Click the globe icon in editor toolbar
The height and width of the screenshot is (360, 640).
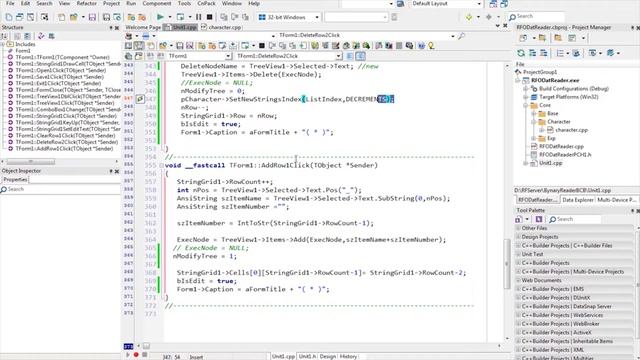(421, 46)
